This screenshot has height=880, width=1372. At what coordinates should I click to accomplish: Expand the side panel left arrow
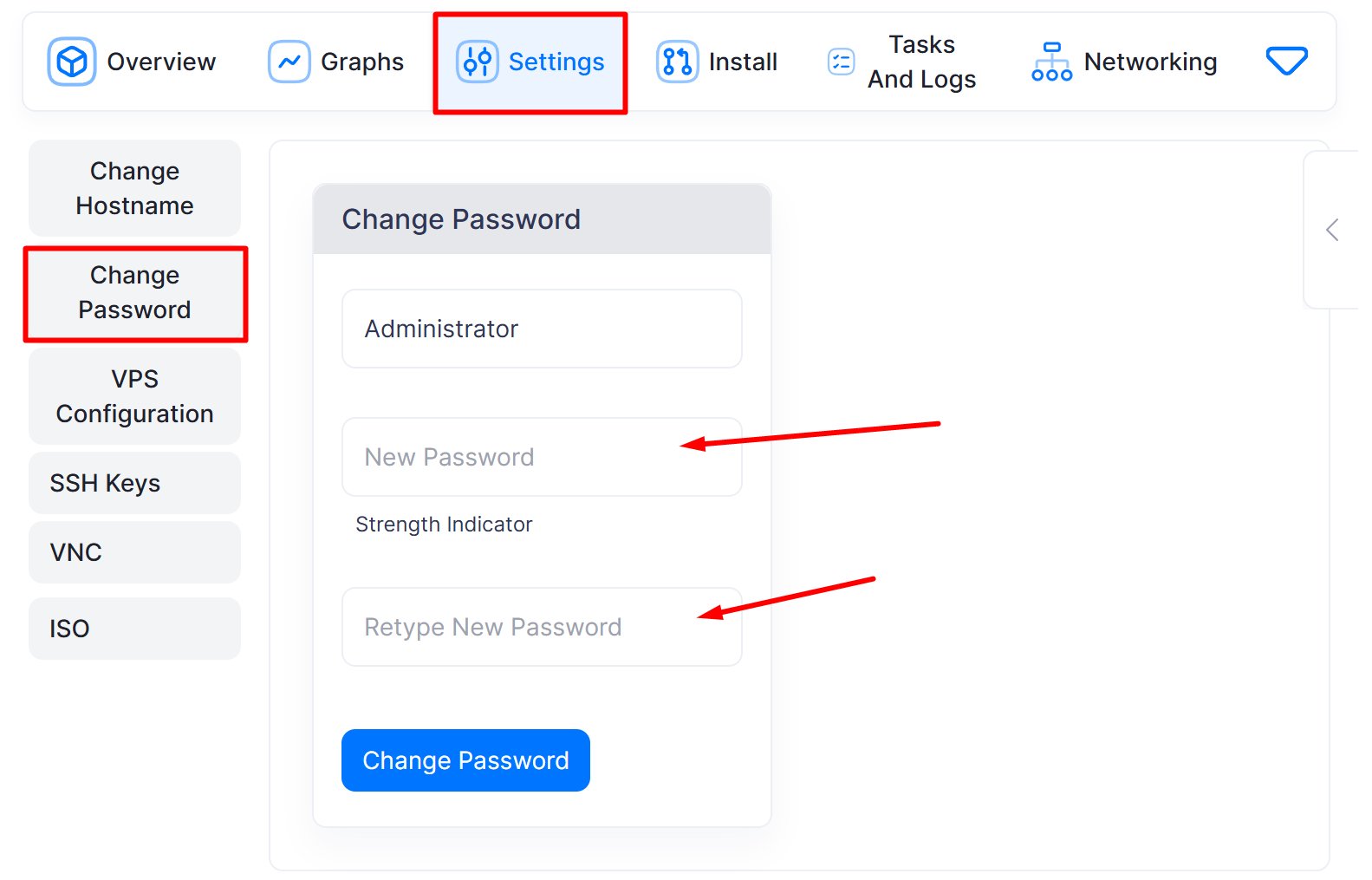click(x=1332, y=230)
